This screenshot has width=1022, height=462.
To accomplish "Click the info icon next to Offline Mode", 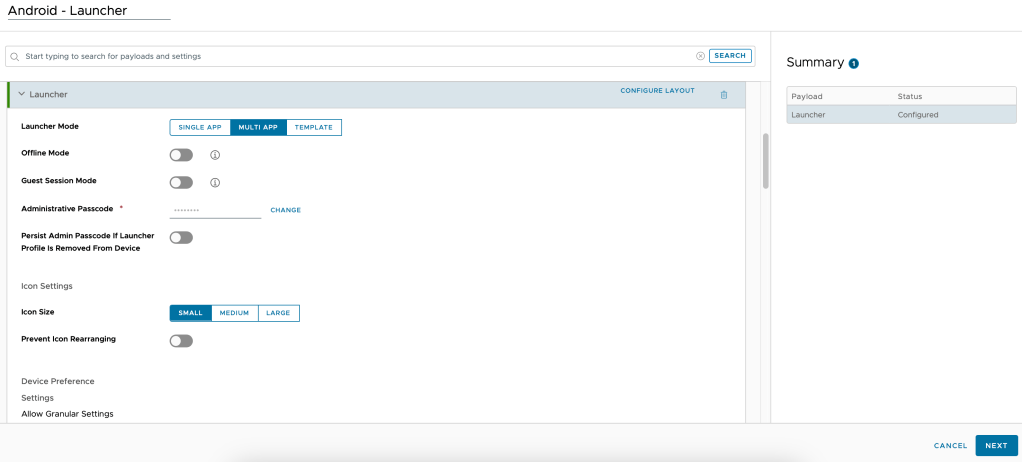I will (214, 155).
